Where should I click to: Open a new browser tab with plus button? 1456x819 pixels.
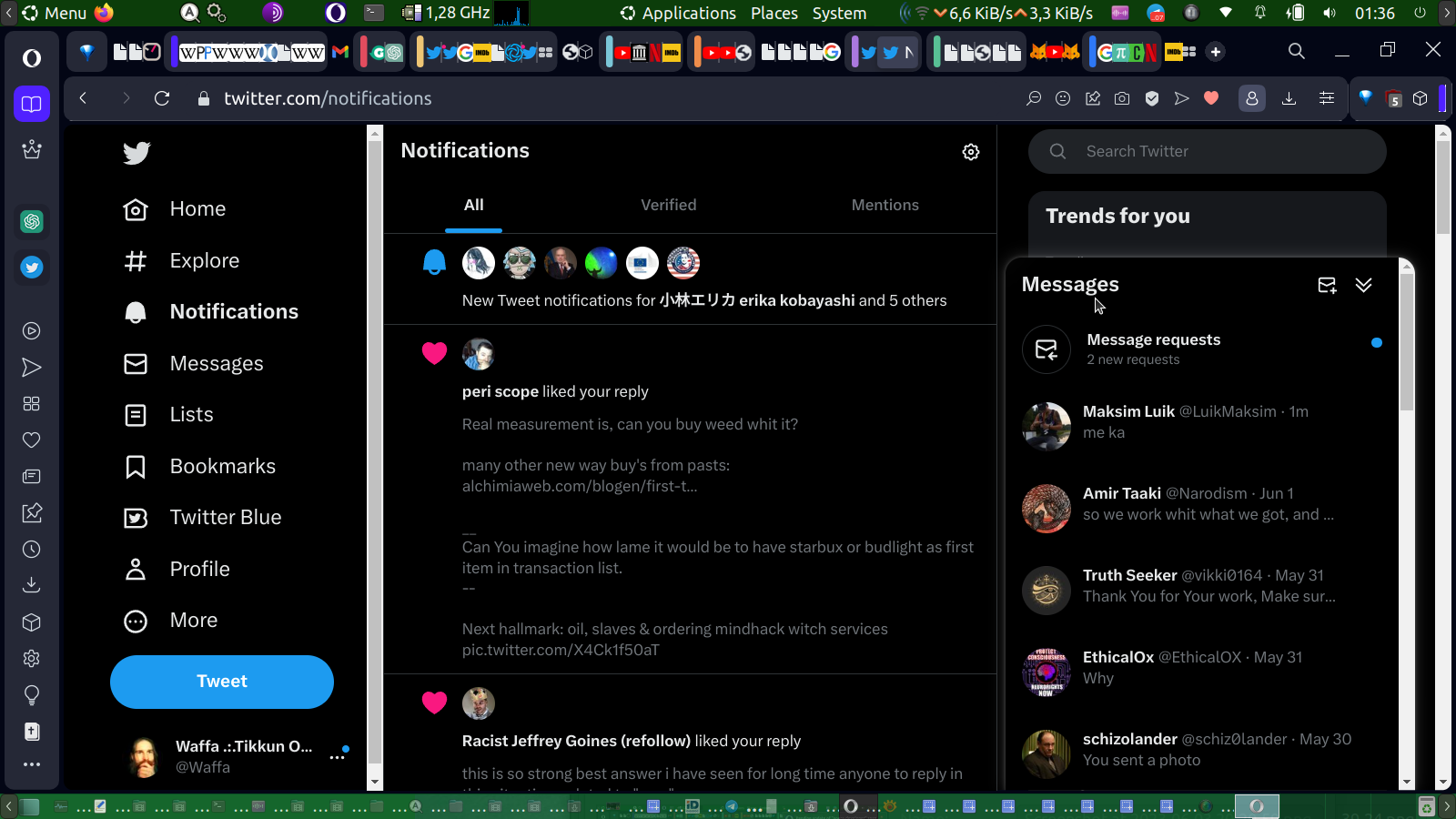1216,52
